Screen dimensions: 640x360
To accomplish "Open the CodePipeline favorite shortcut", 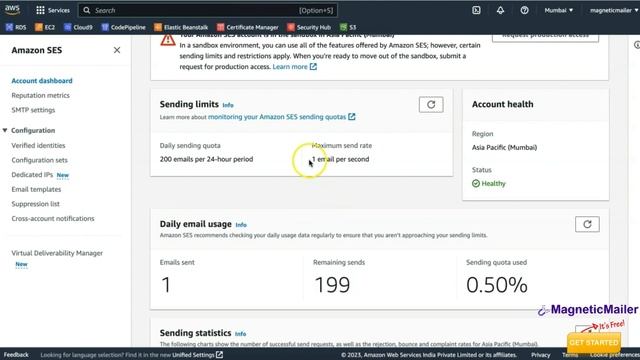I will pyautogui.click(x=123, y=27).
